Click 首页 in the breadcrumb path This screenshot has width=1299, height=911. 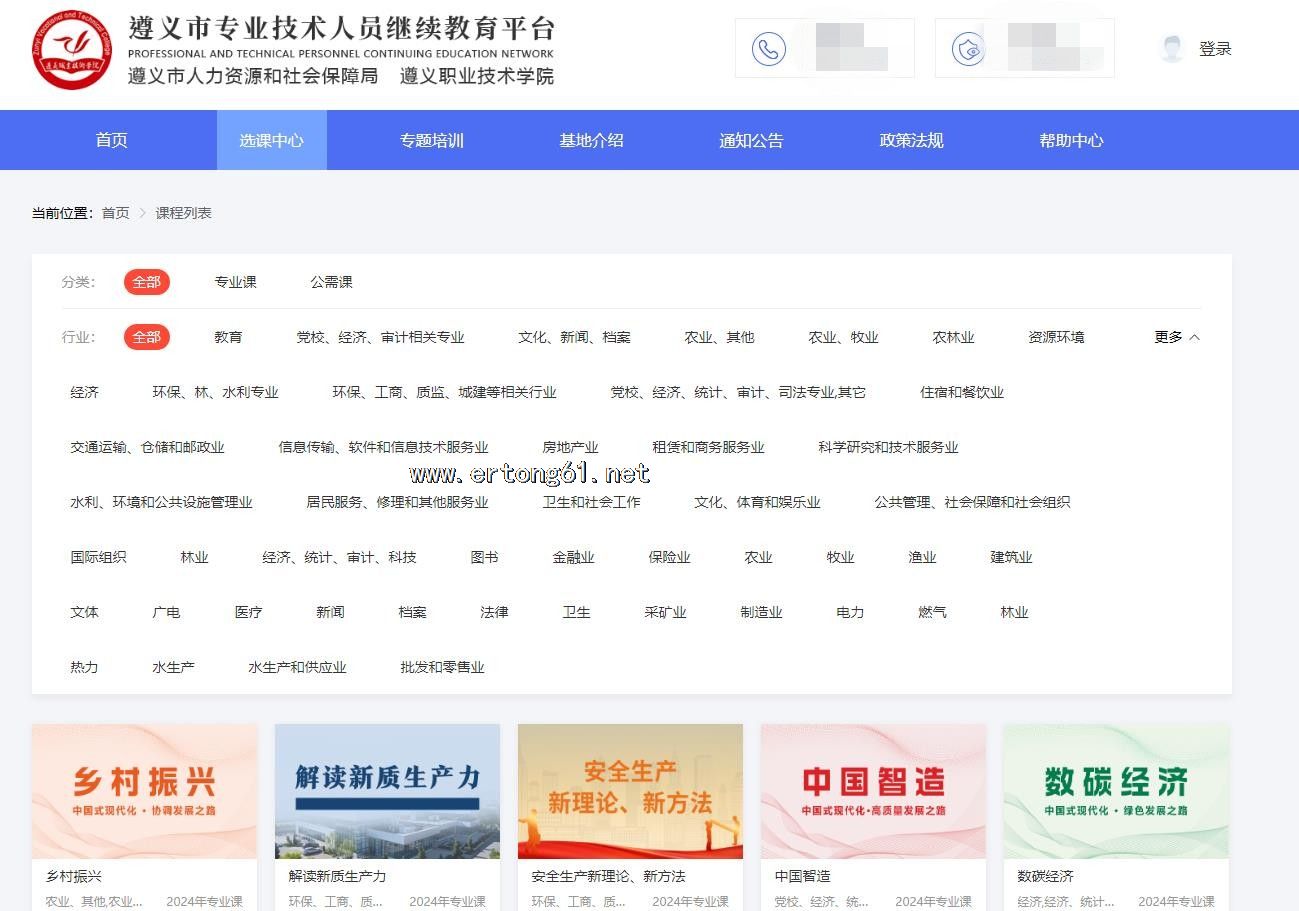(x=115, y=213)
